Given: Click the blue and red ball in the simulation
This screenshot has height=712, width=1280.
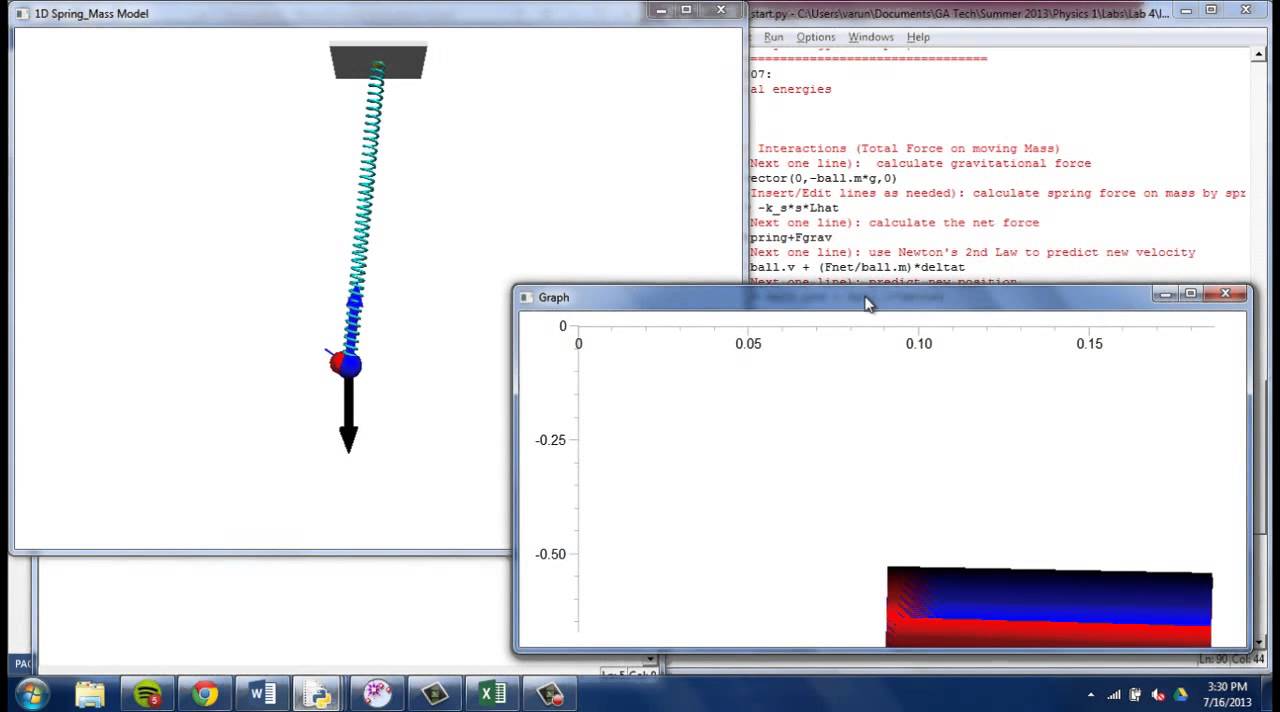Looking at the screenshot, I should point(345,364).
